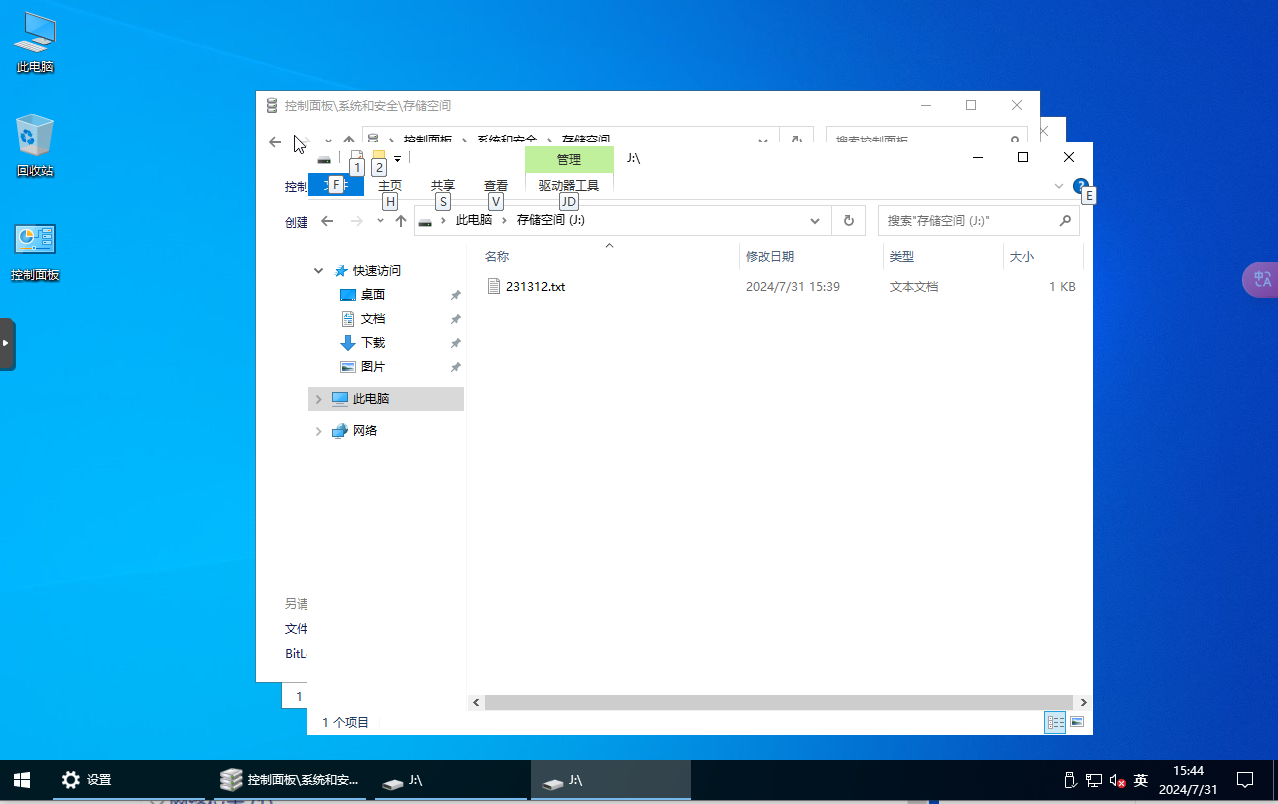Click the refresh button in address bar
Screen dimensions: 1278x804
pyautogui.click(x=849, y=221)
